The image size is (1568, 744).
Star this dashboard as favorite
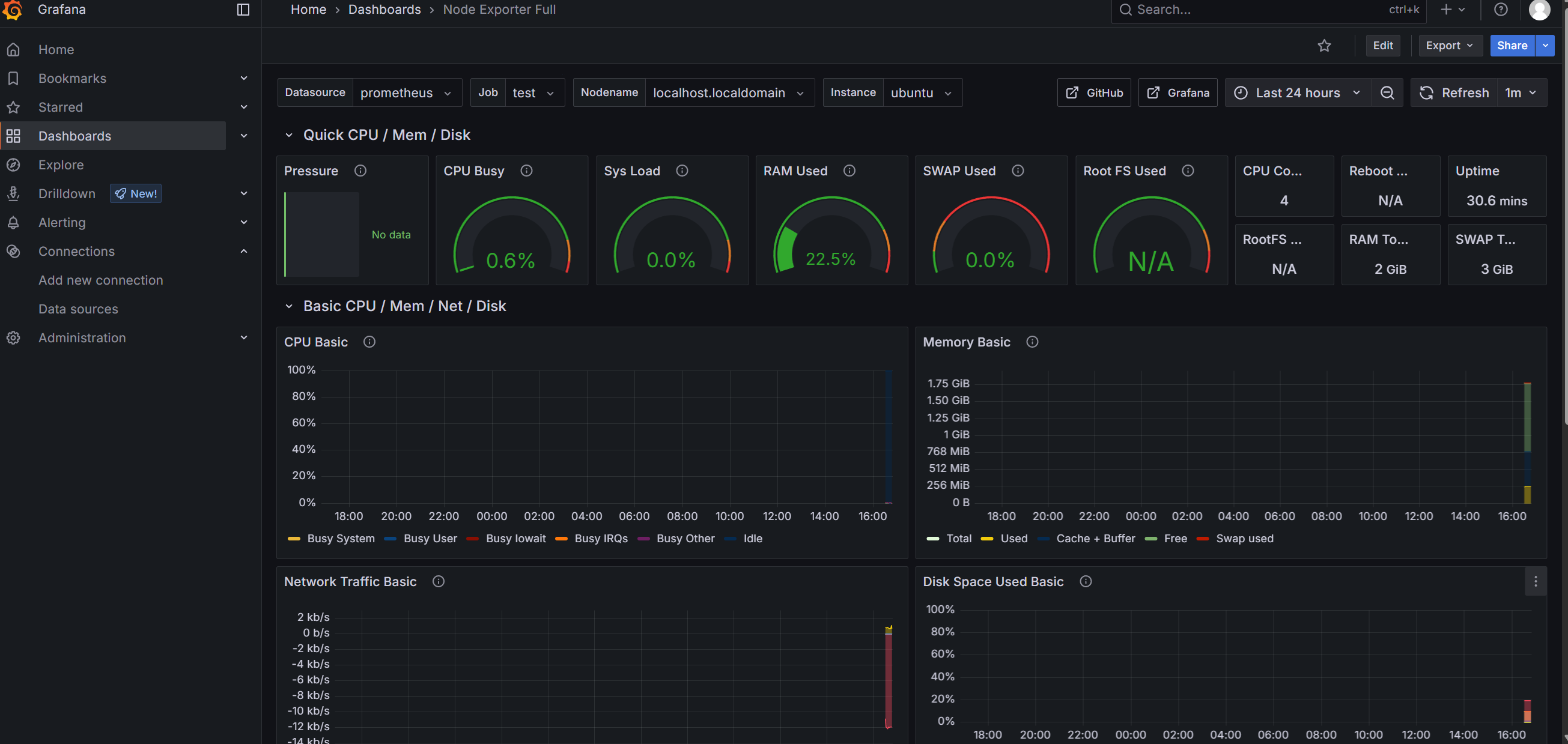click(1324, 46)
